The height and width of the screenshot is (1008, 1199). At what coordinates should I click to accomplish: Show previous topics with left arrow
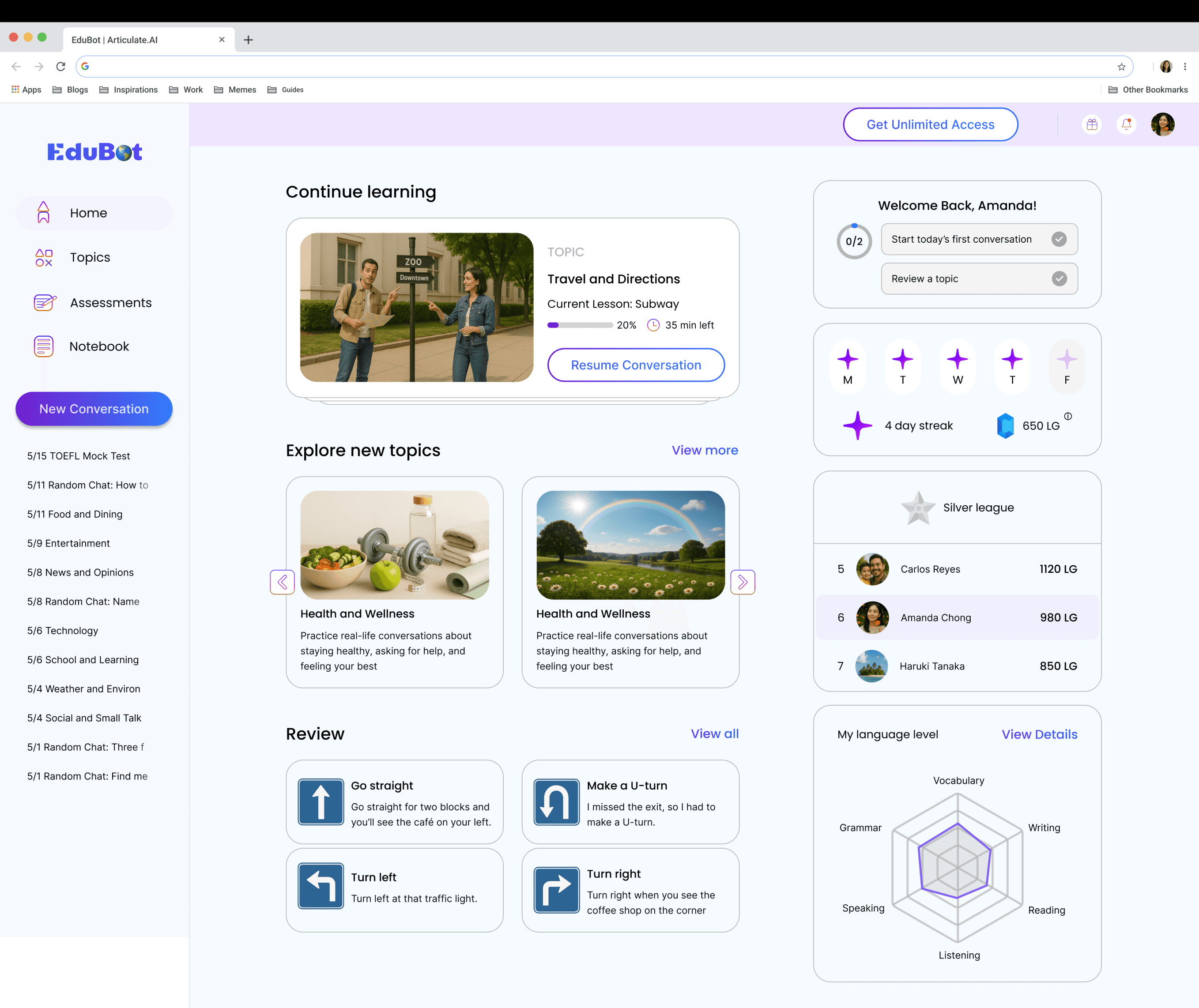tap(283, 582)
